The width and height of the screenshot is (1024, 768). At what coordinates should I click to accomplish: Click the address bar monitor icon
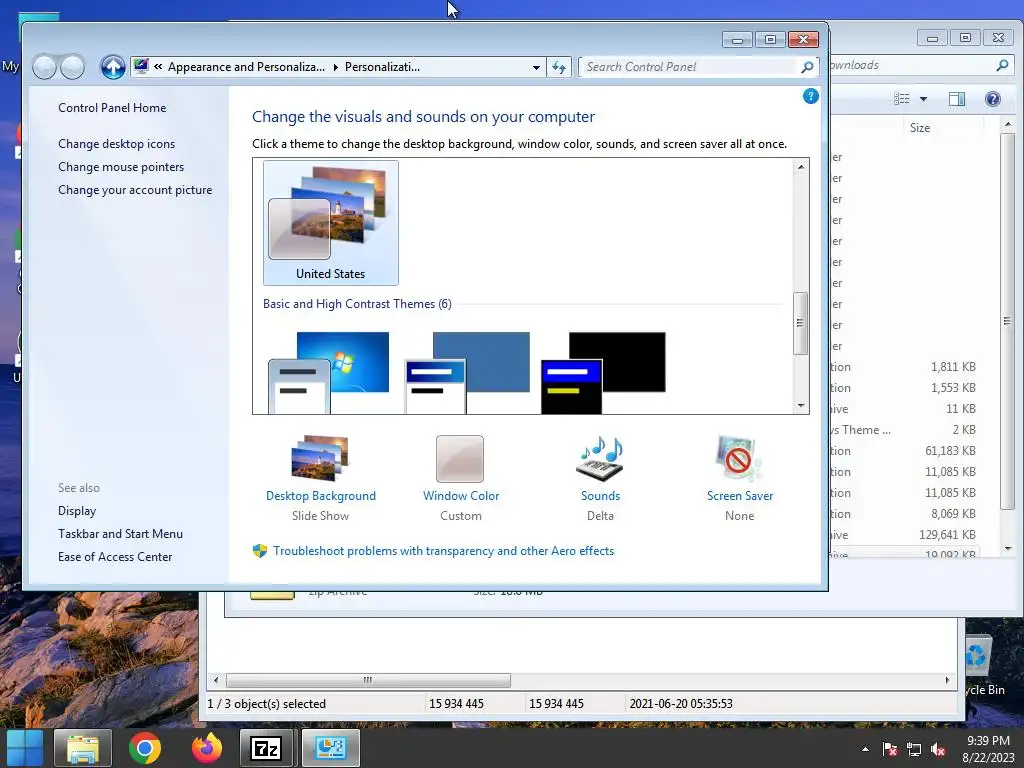(x=141, y=66)
